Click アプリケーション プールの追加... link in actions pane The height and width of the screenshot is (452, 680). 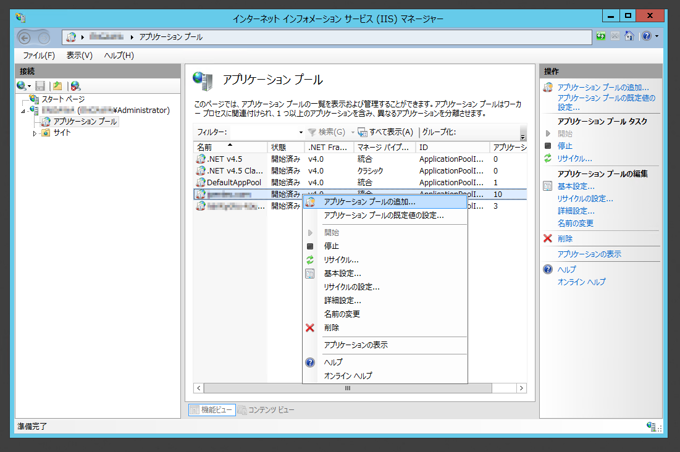click(x=603, y=87)
